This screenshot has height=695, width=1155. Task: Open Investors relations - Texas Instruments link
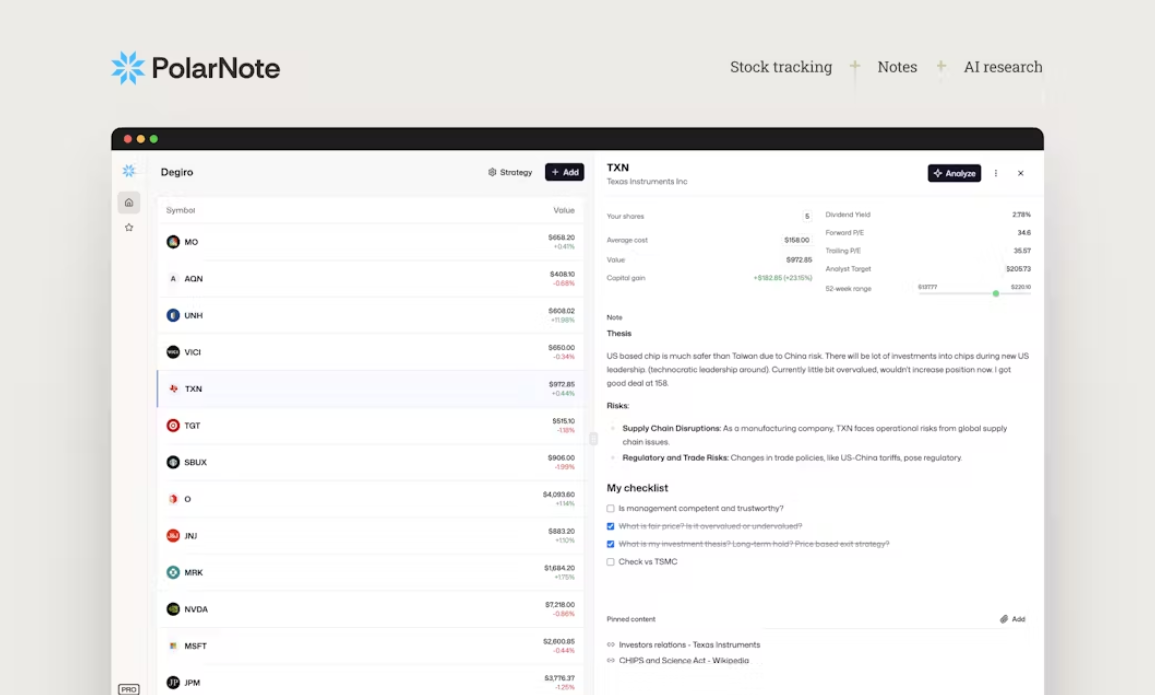[689, 645]
